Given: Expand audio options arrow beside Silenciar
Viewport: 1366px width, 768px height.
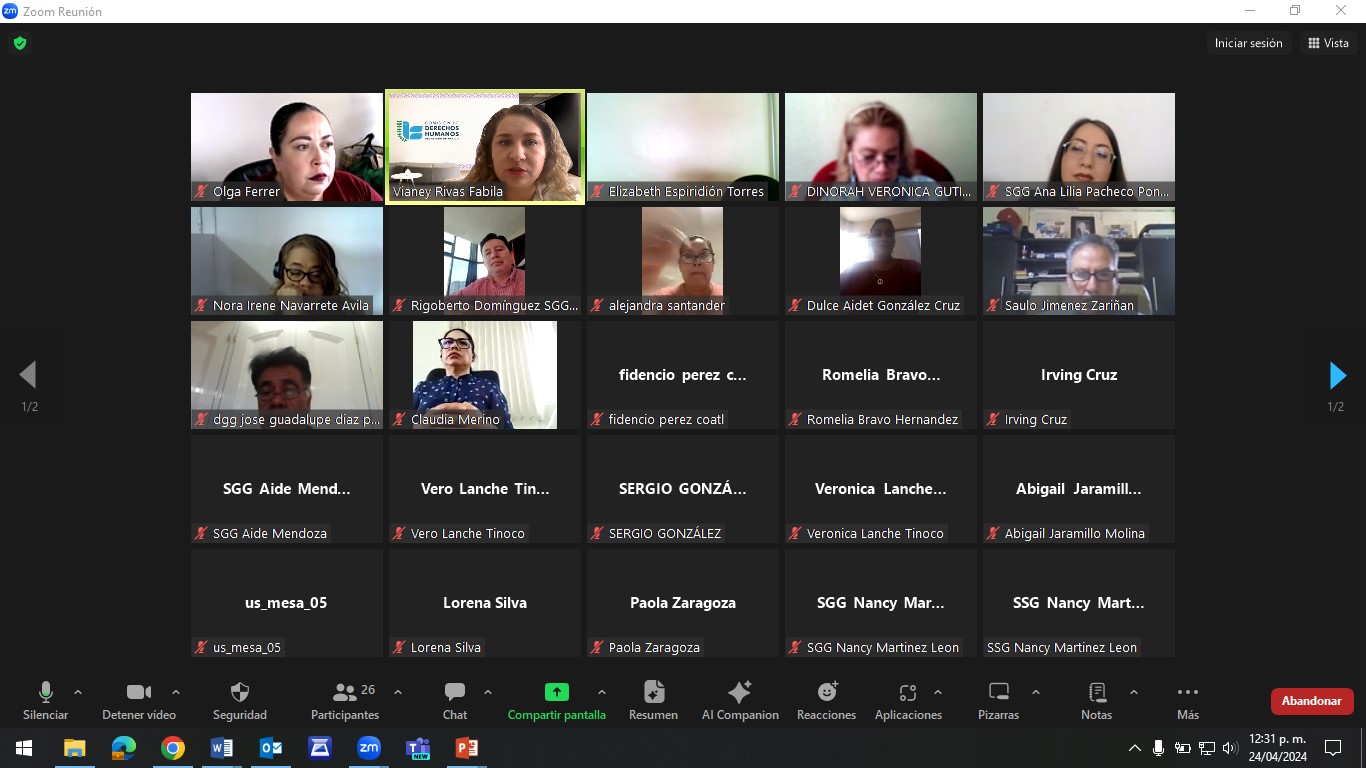Looking at the screenshot, I should [78, 692].
